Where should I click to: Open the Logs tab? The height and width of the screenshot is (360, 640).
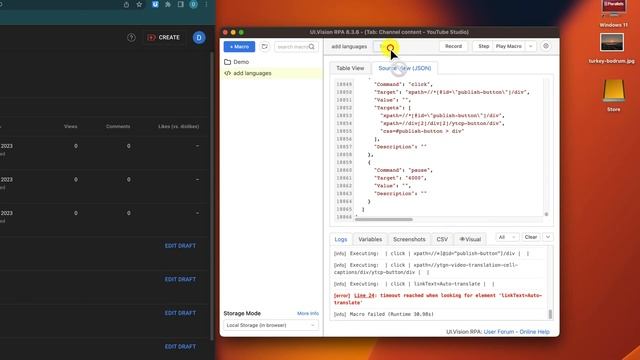[x=341, y=239]
